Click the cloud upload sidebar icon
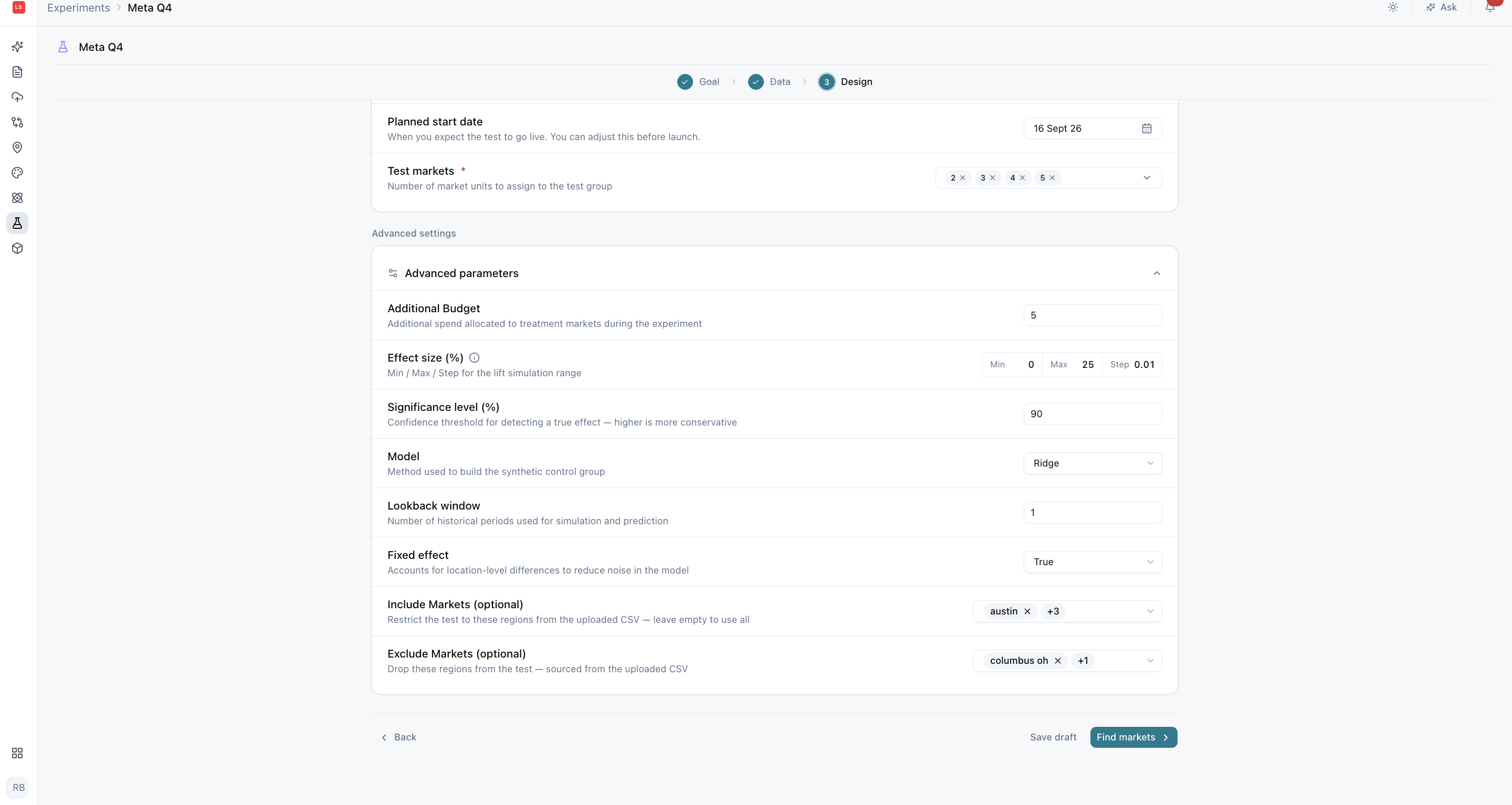Image resolution: width=1512 pixels, height=805 pixels. 18,97
